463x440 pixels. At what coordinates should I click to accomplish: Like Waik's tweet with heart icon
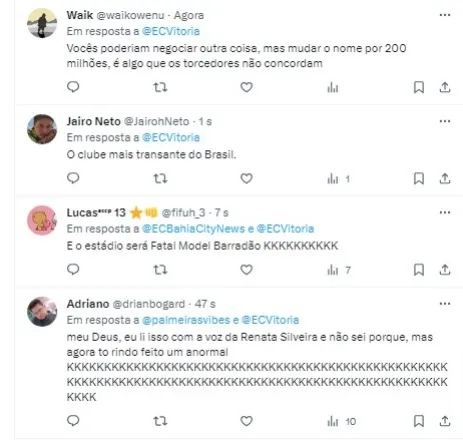point(246,87)
